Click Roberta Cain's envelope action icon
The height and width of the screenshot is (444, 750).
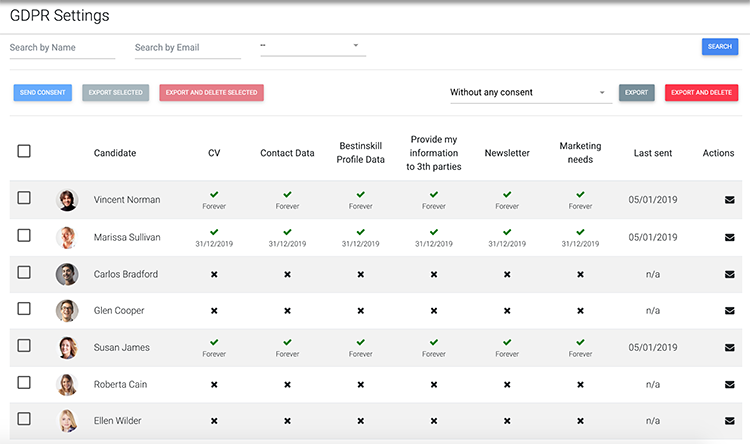(729, 384)
